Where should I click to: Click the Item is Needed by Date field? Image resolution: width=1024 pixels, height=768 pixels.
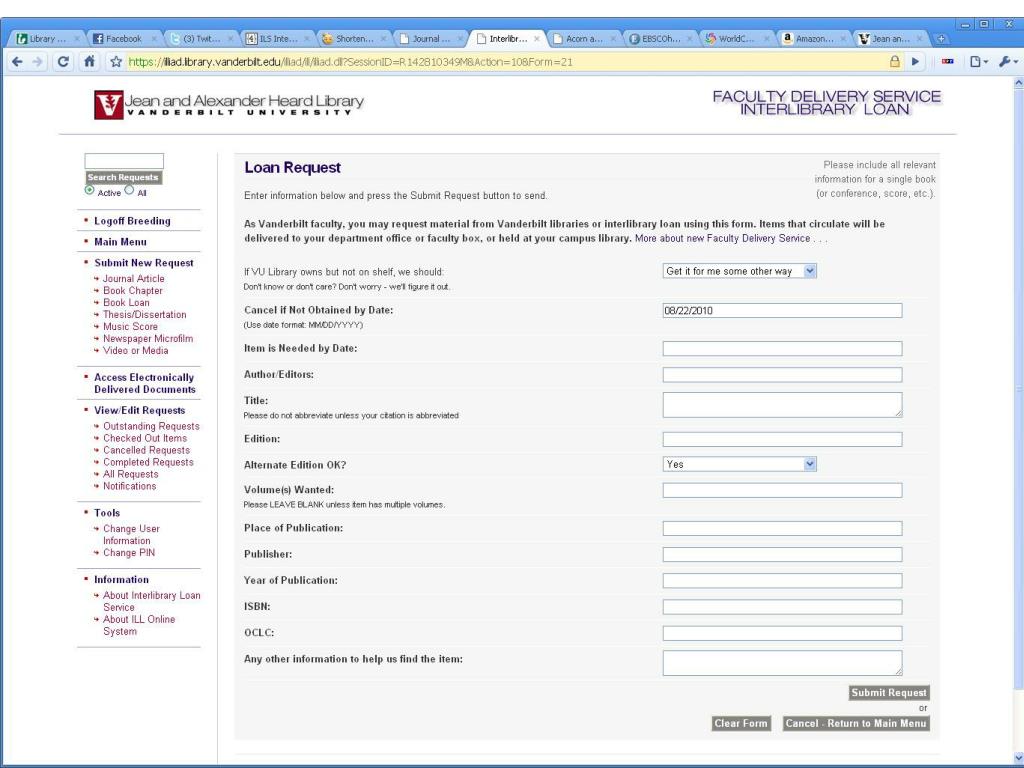pyautogui.click(x=782, y=349)
